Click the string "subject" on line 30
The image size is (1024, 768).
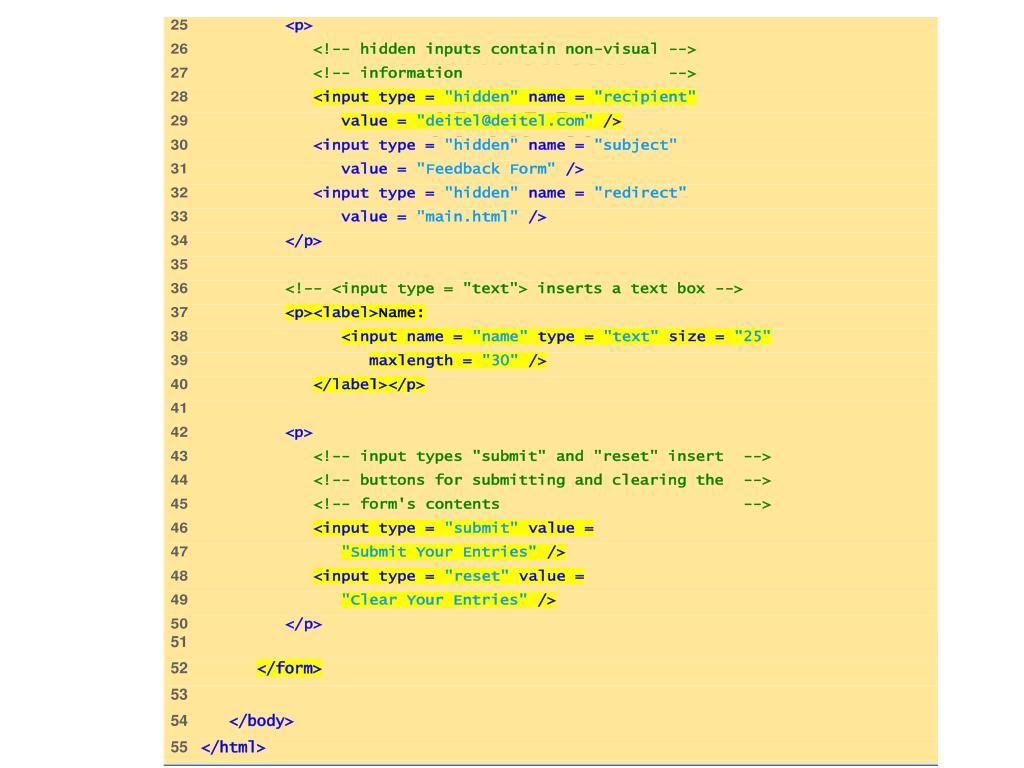pos(635,145)
